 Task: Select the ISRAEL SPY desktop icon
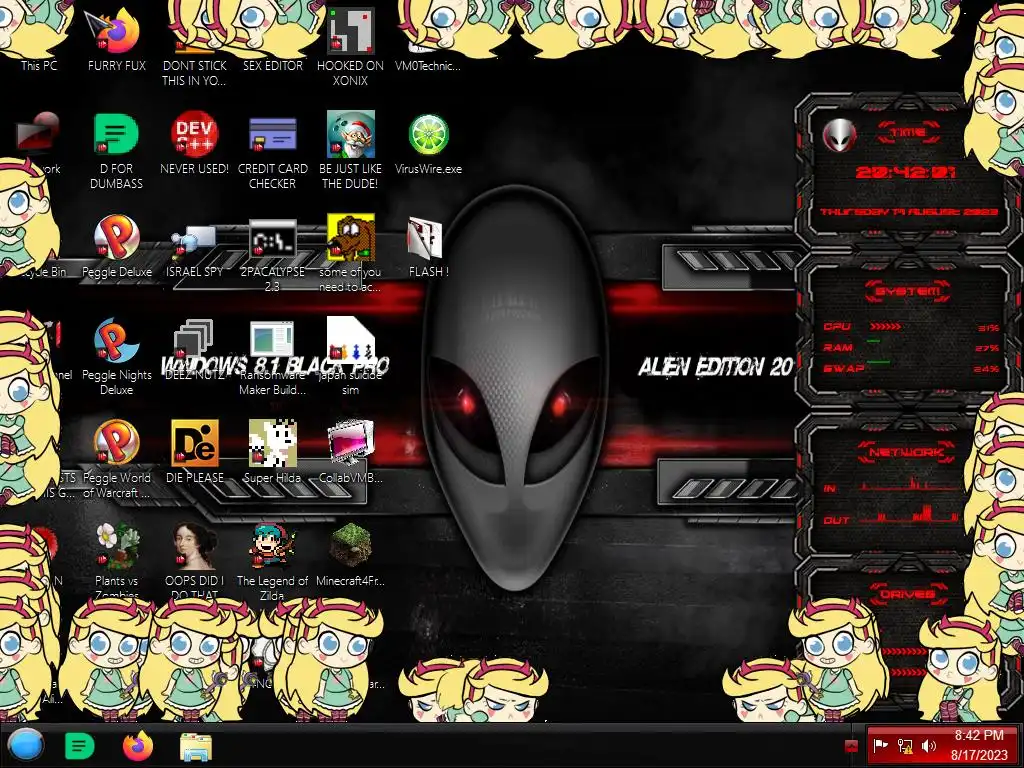click(x=195, y=242)
